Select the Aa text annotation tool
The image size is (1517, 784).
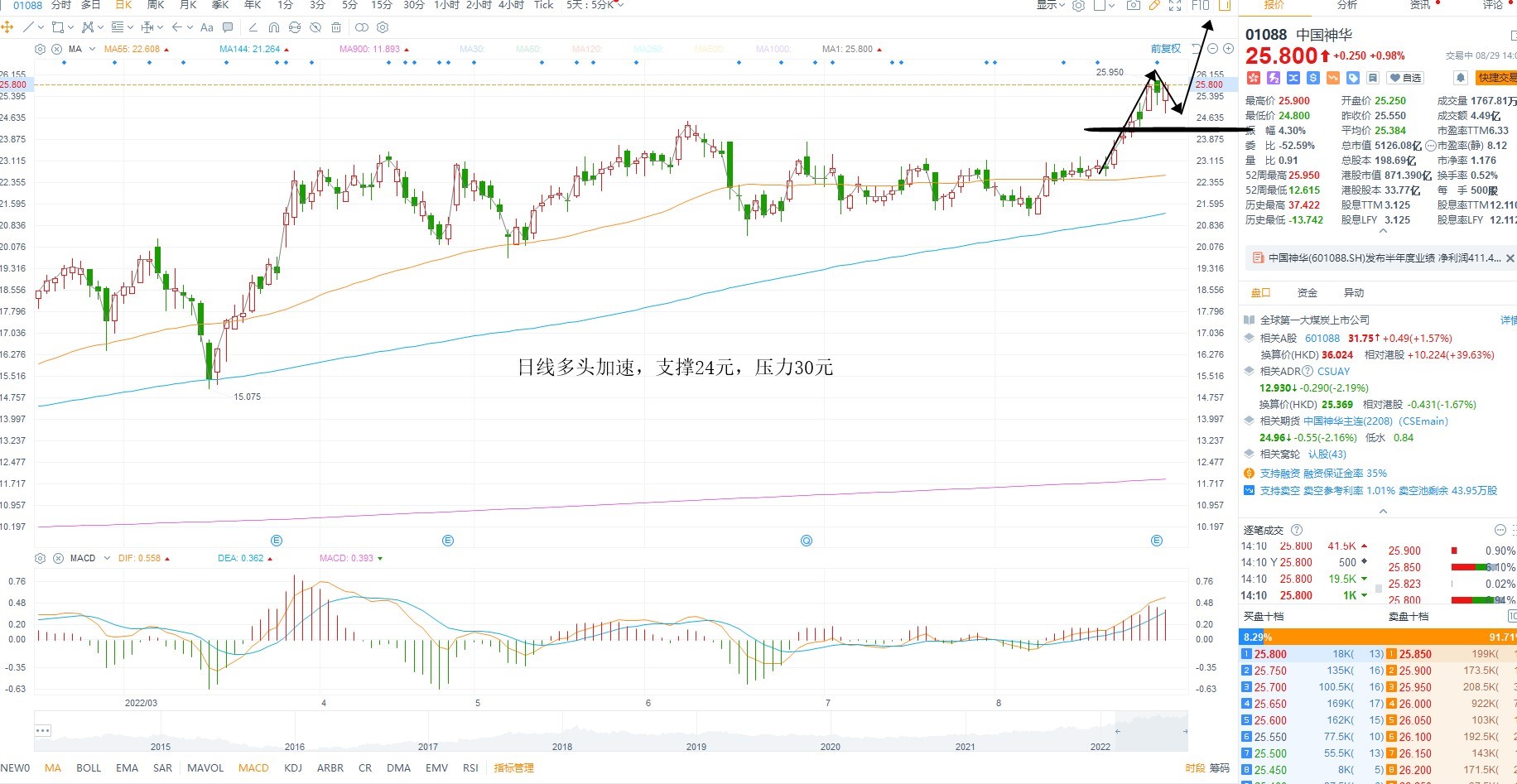tap(207, 27)
